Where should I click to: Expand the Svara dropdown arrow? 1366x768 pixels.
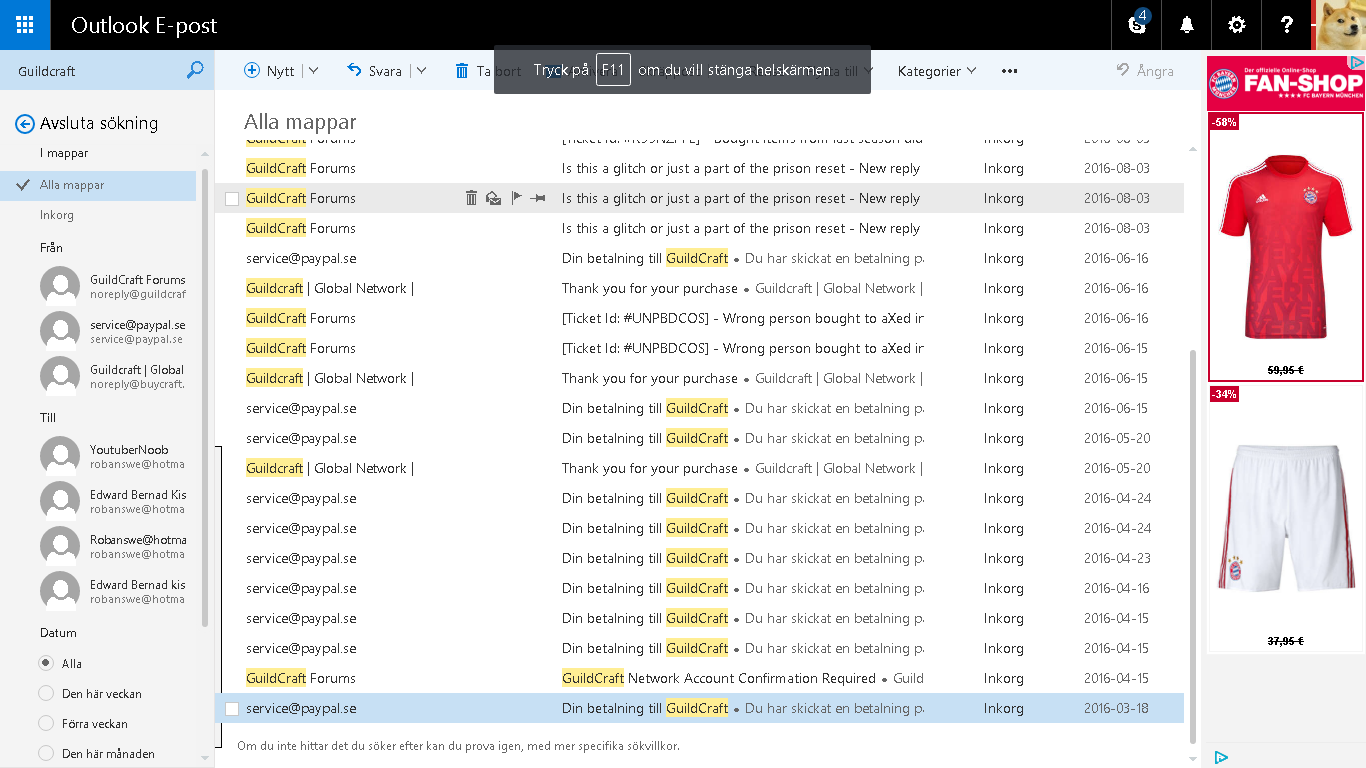[x=421, y=71]
